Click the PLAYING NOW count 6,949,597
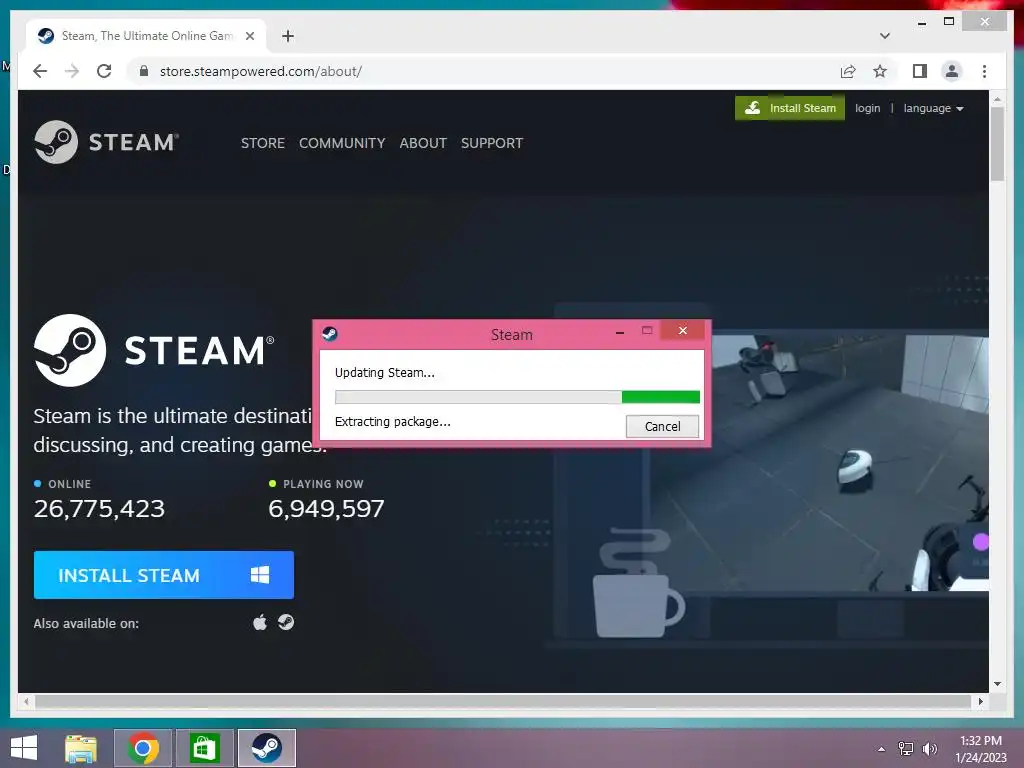Viewport: 1024px width, 768px height. (x=326, y=508)
